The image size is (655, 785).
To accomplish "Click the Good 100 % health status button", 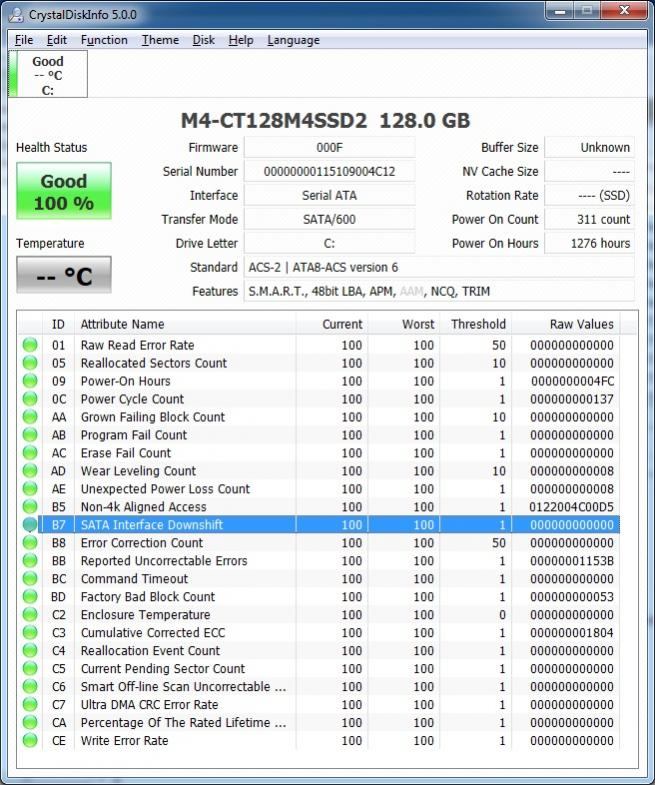I will click(64, 191).
